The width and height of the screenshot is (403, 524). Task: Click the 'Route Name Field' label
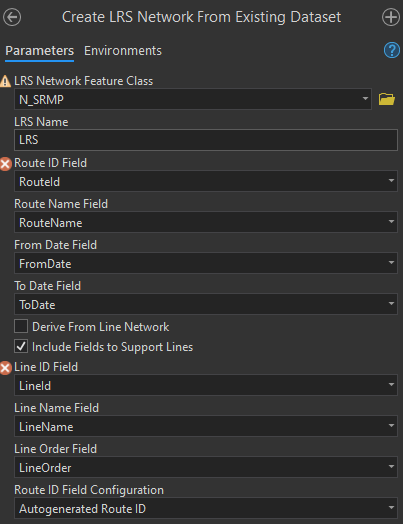coord(61,204)
